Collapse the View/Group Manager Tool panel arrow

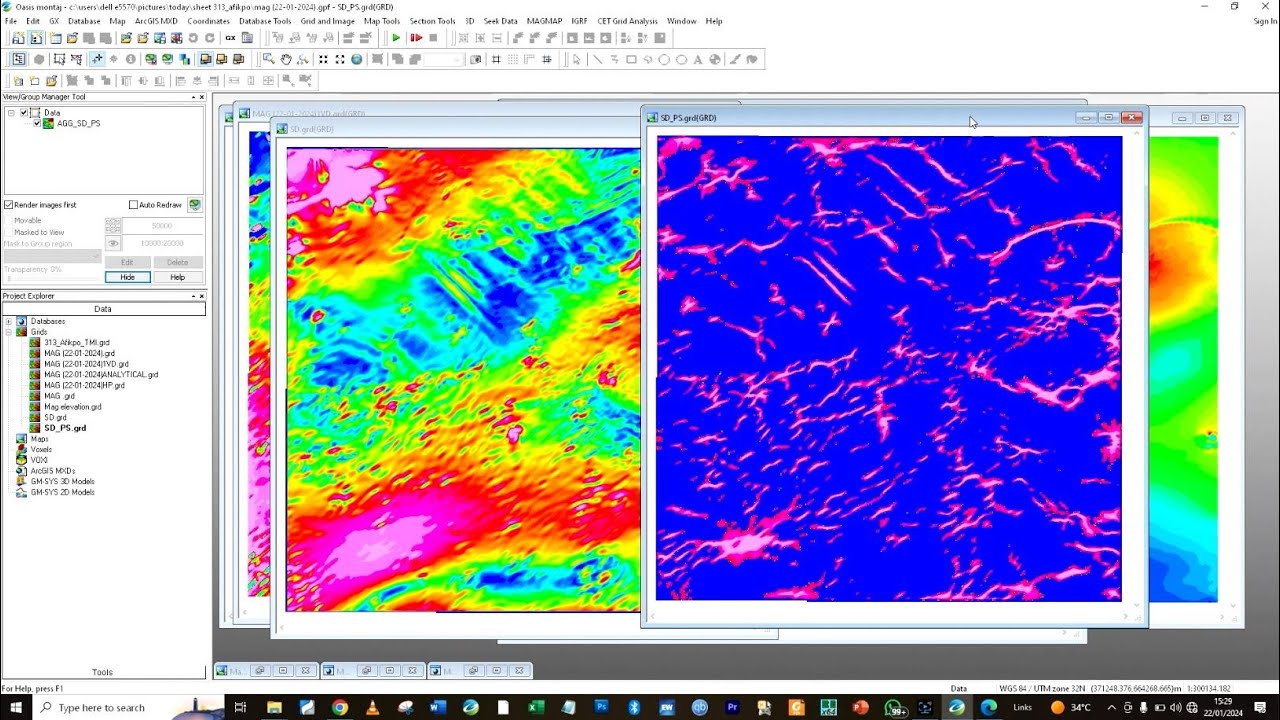(x=193, y=97)
